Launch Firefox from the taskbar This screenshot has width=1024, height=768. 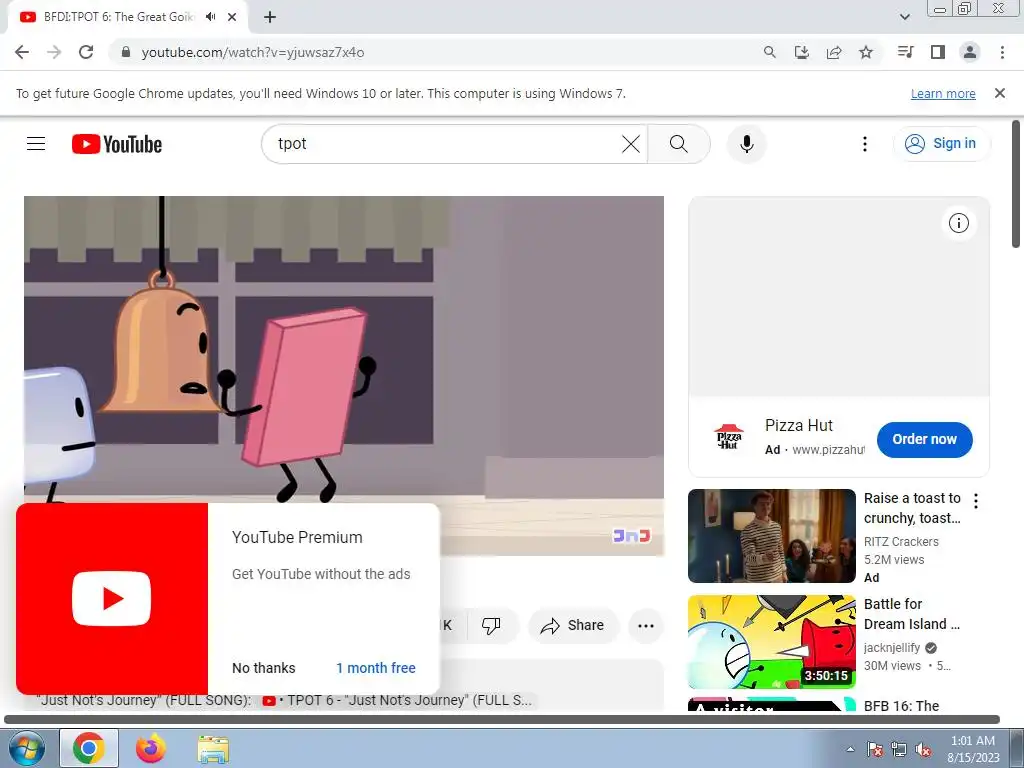tap(151, 748)
